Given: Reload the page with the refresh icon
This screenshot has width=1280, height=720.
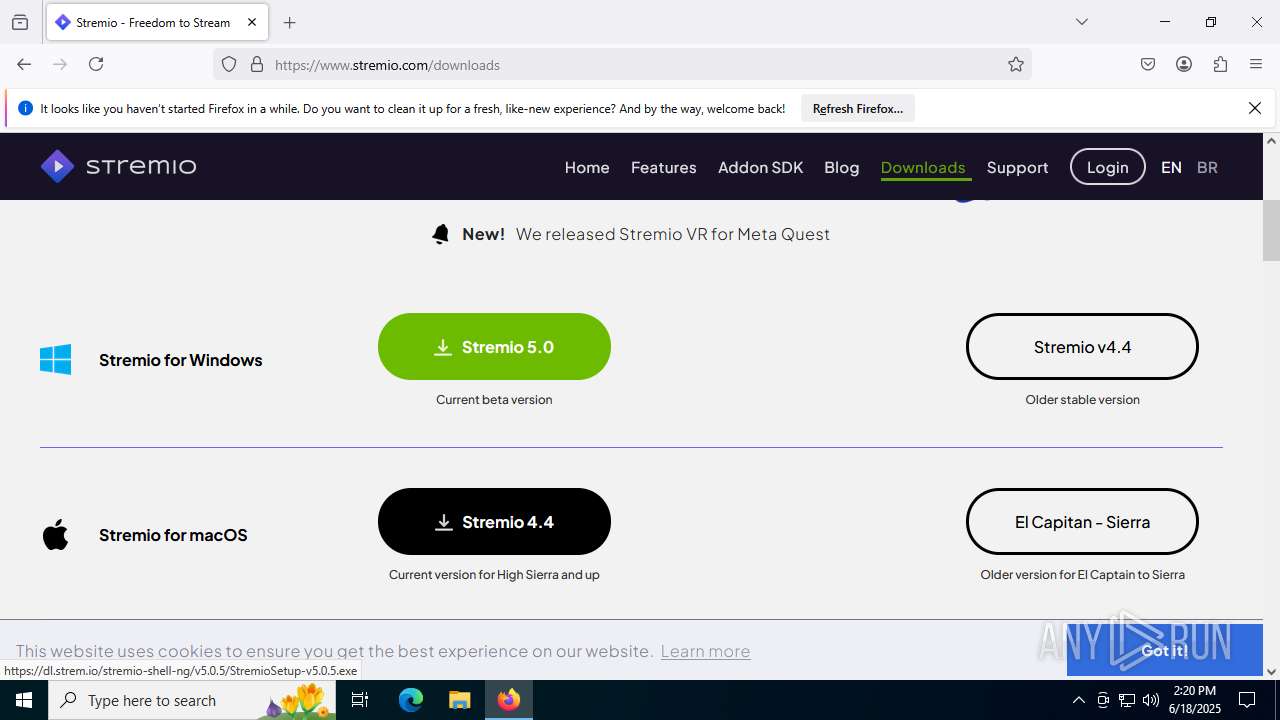Looking at the screenshot, I should click(x=96, y=64).
